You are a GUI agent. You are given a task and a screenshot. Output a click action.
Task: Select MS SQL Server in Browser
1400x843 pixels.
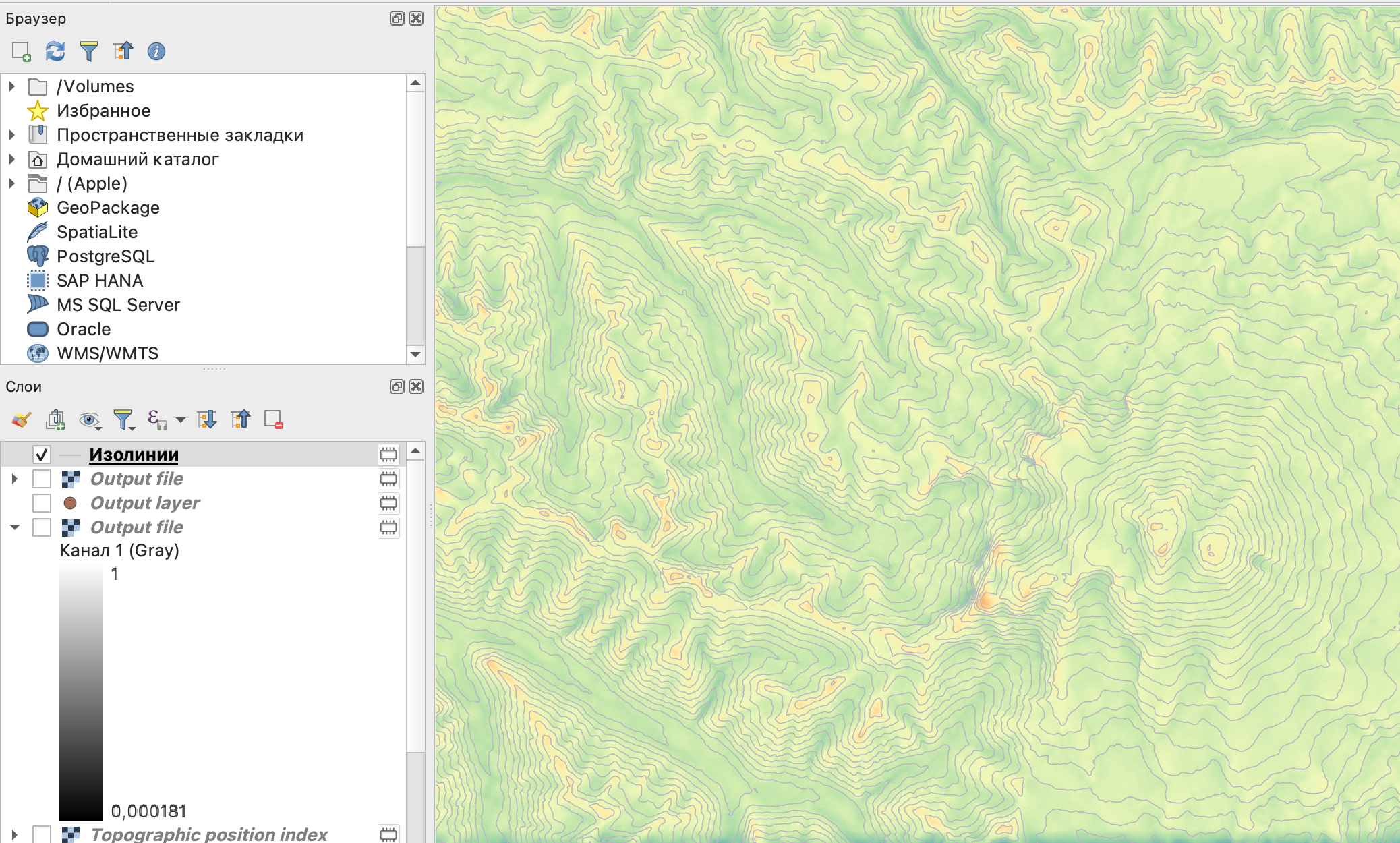(118, 305)
